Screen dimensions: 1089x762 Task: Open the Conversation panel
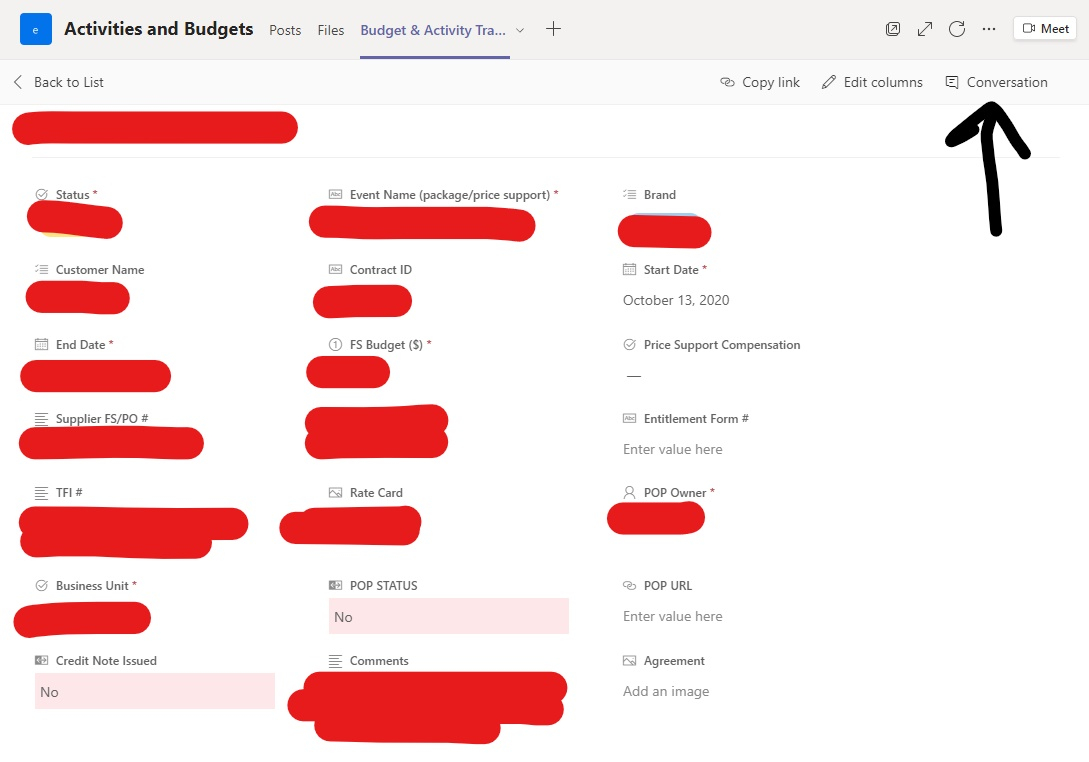[x=997, y=82]
